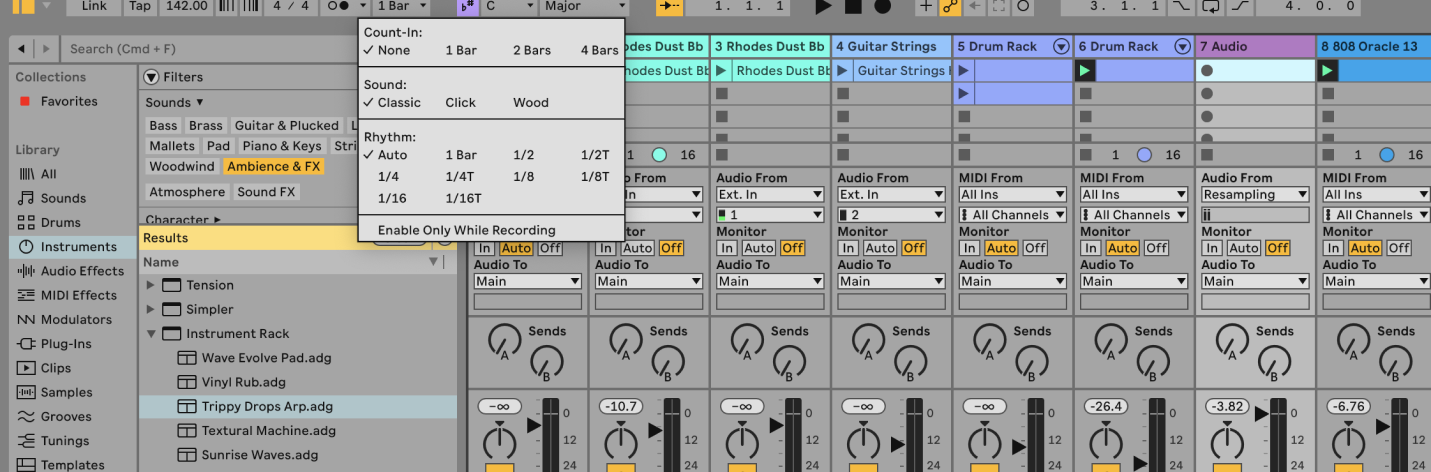Set 4 Guitar Strings monitor to Auto
The width and height of the screenshot is (1431, 472).
click(880, 248)
